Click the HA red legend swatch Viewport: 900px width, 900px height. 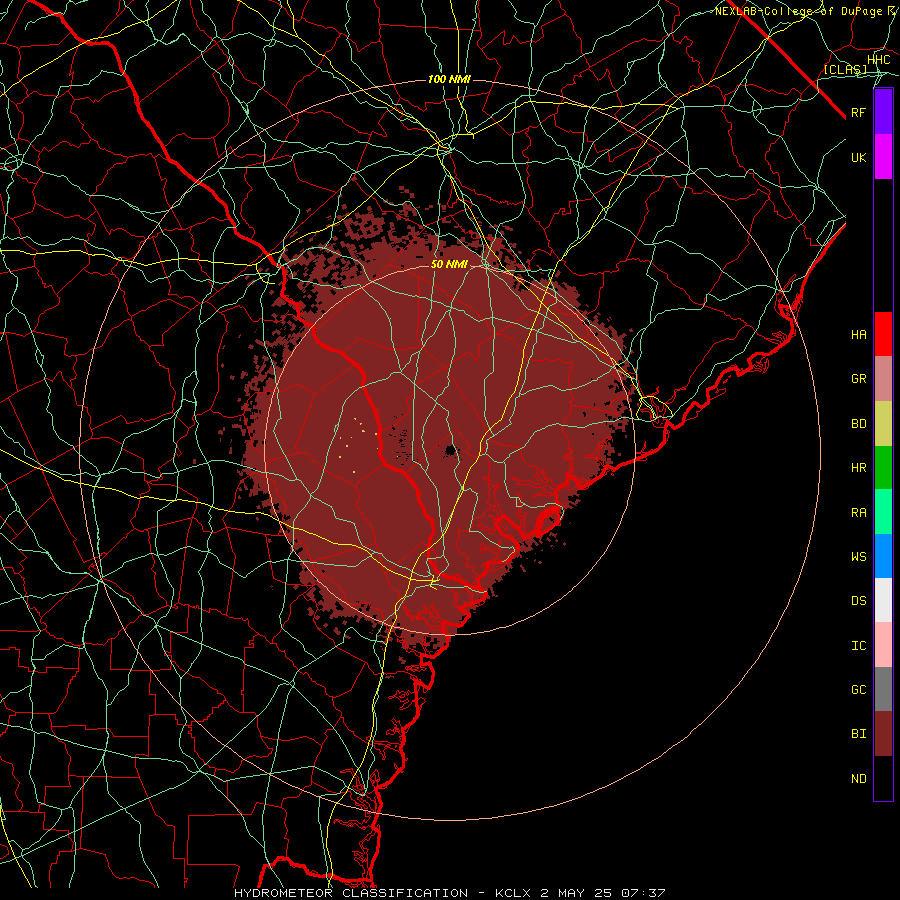coord(883,334)
